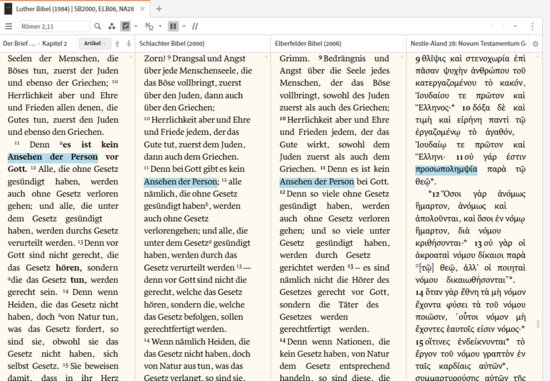Click the Luther Bibel book cover icon
The height and width of the screenshot is (381, 550).
(x=8, y=9)
